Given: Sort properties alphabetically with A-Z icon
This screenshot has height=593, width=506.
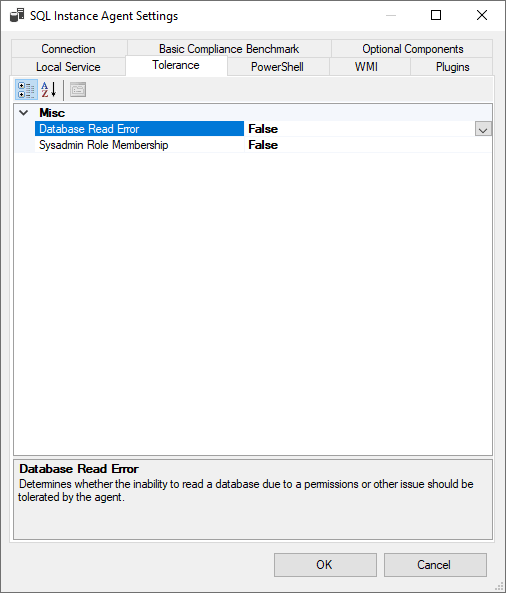Looking at the screenshot, I should 49,90.
